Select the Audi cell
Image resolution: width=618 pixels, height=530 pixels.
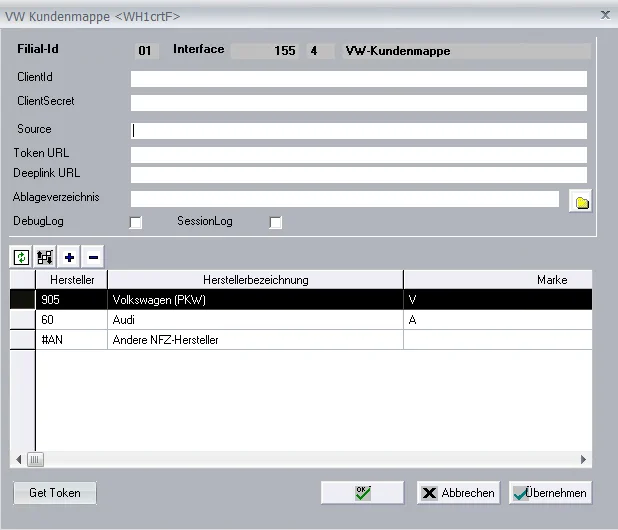pyautogui.click(x=255, y=320)
